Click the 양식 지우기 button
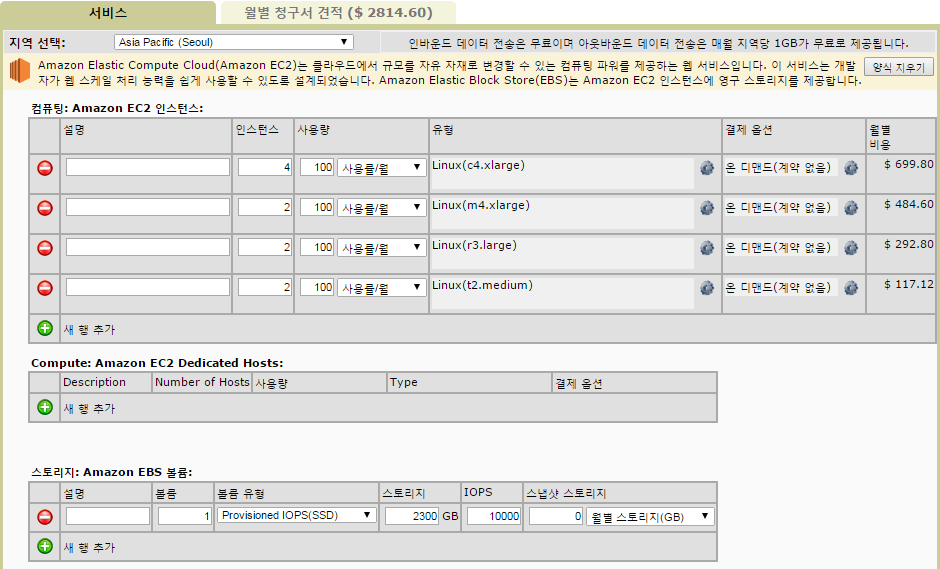The width and height of the screenshot is (940, 569). (x=899, y=67)
